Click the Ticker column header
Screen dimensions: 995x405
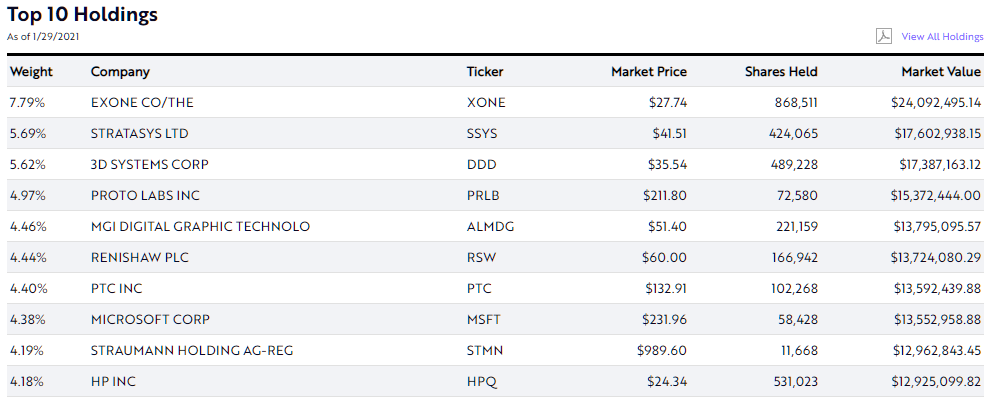pos(485,71)
